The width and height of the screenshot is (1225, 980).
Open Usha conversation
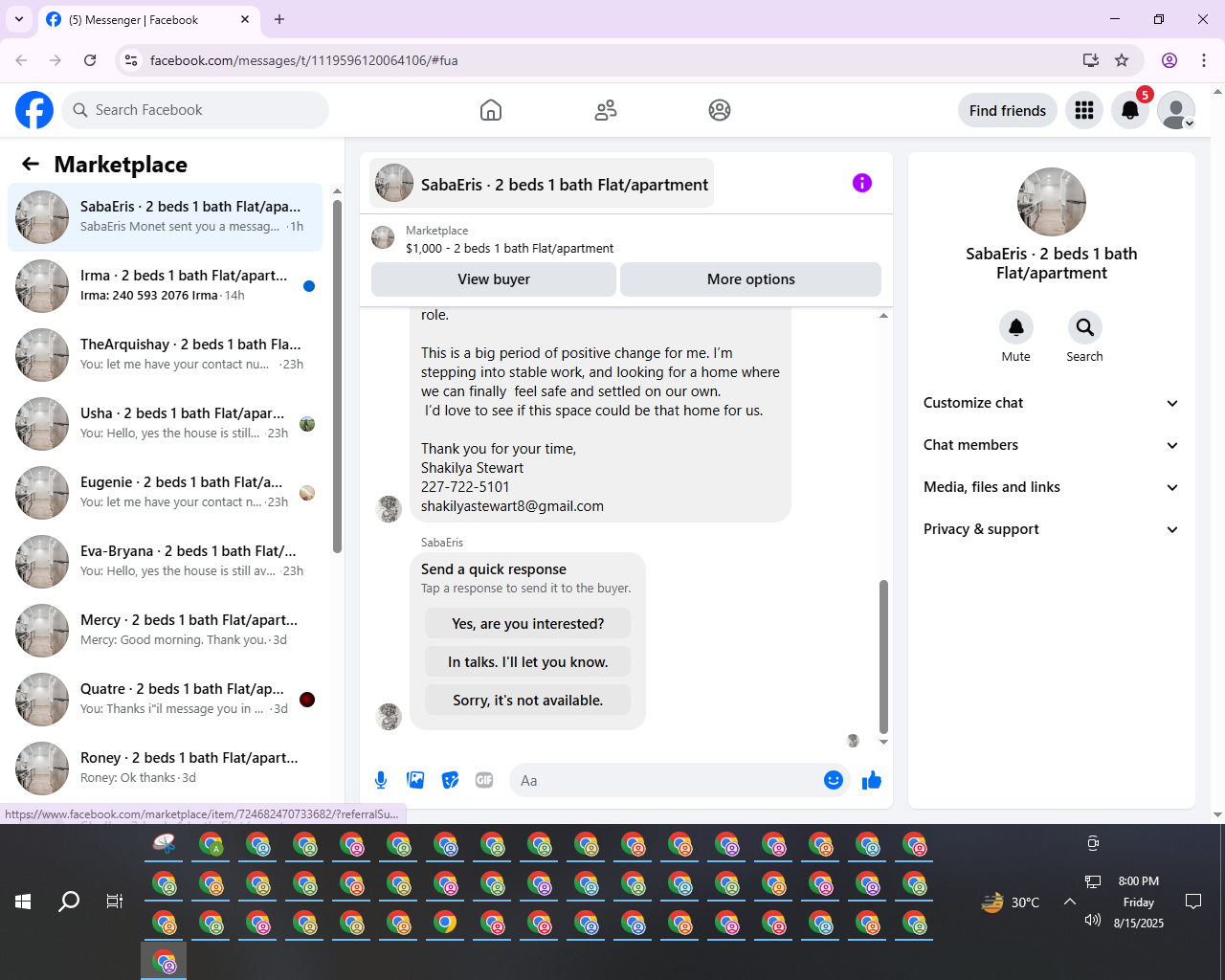point(166,424)
